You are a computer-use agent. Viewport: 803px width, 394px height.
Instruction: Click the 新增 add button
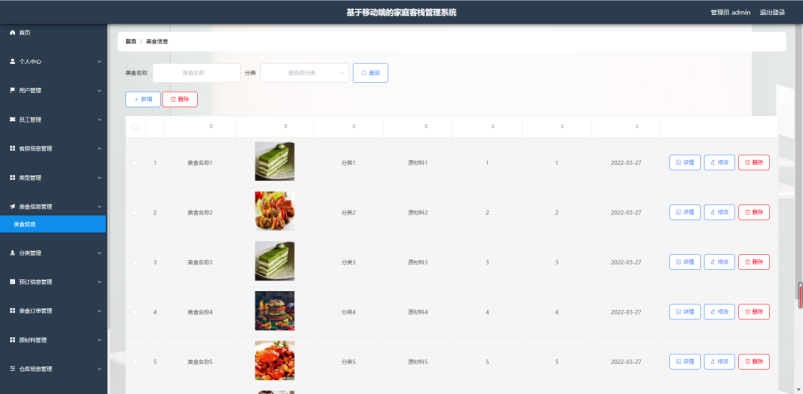coord(143,99)
